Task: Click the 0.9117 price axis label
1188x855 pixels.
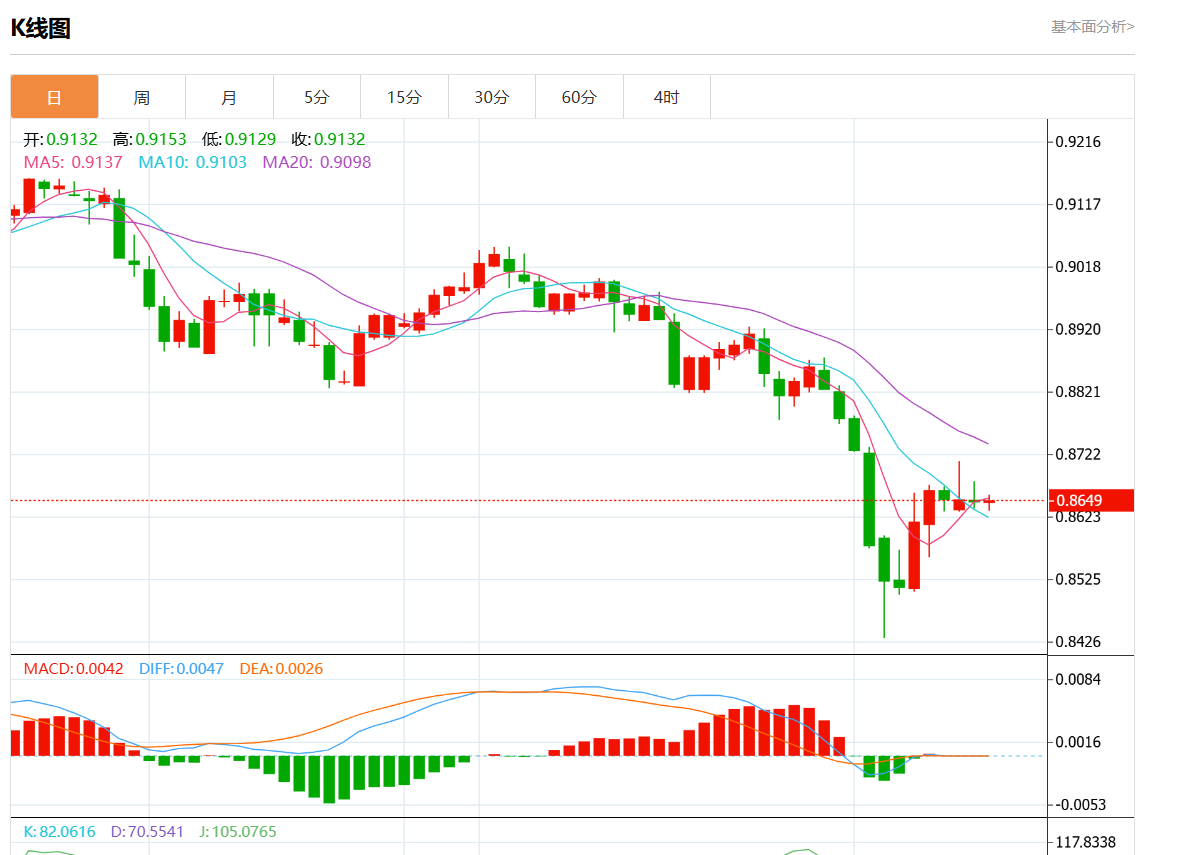Action: click(x=1078, y=204)
